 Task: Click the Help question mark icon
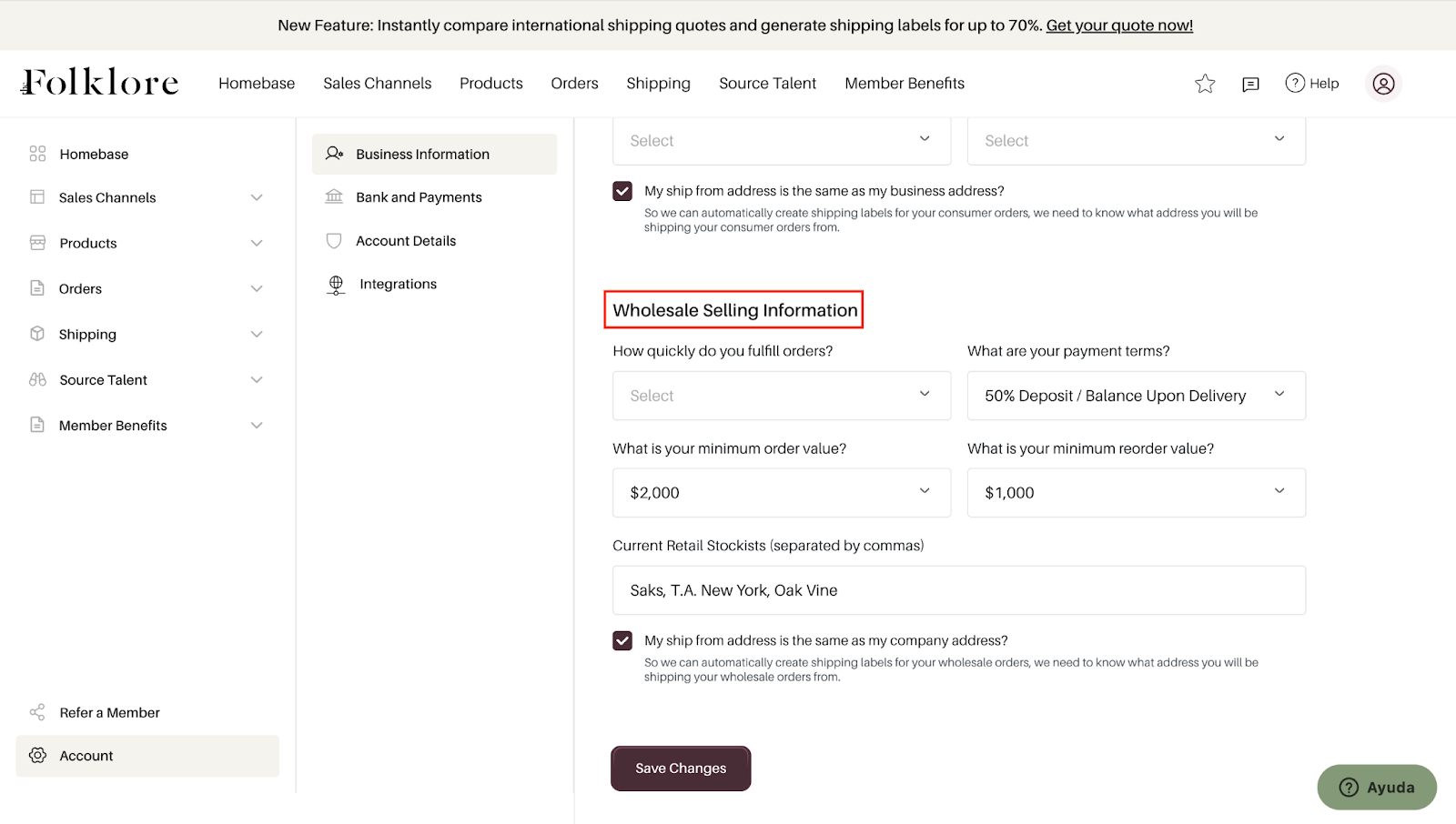coord(1295,83)
